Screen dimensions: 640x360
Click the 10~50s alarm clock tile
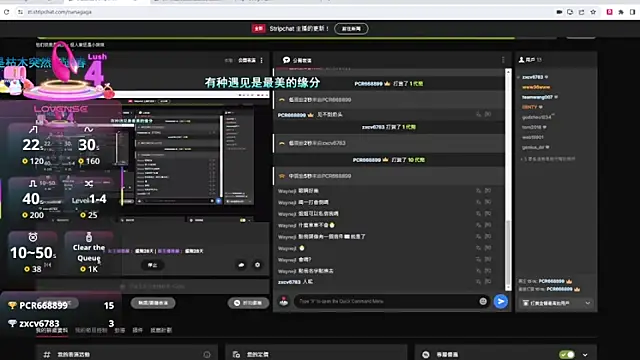(33, 253)
